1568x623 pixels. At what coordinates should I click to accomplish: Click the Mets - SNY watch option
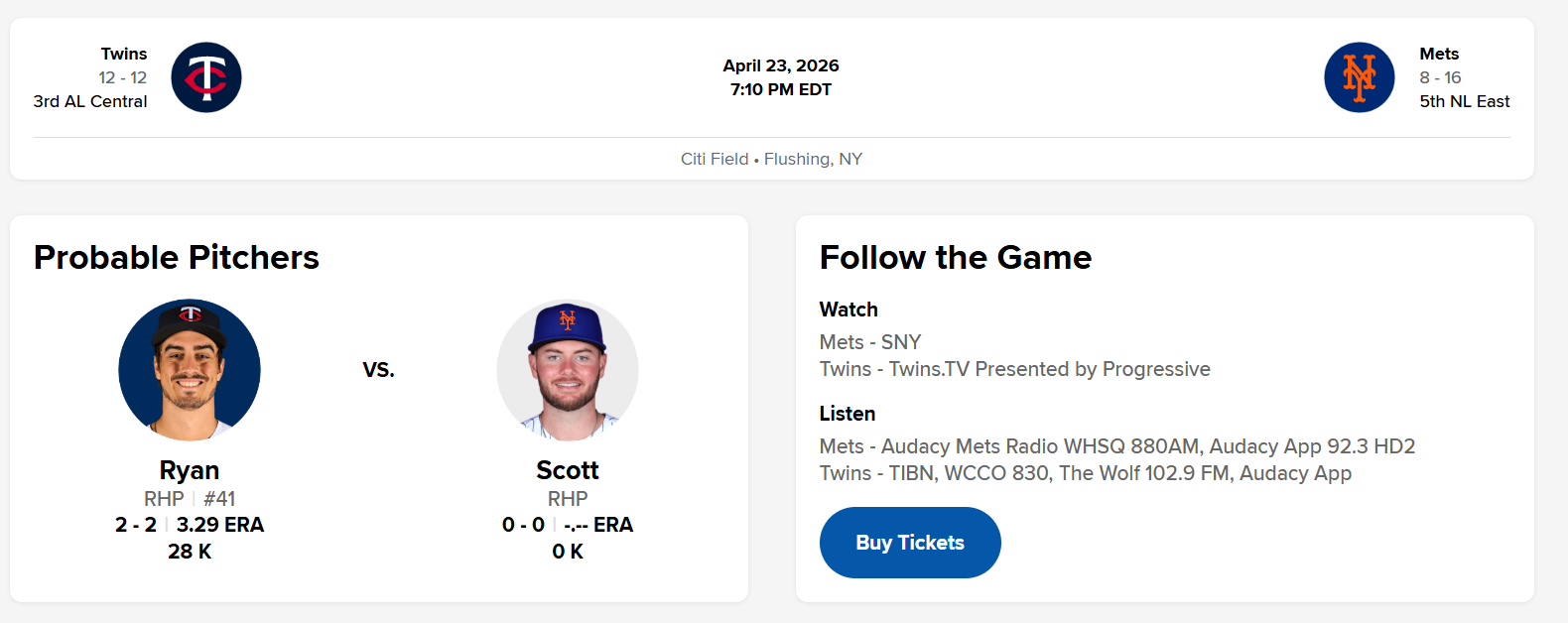pos(870,342)
